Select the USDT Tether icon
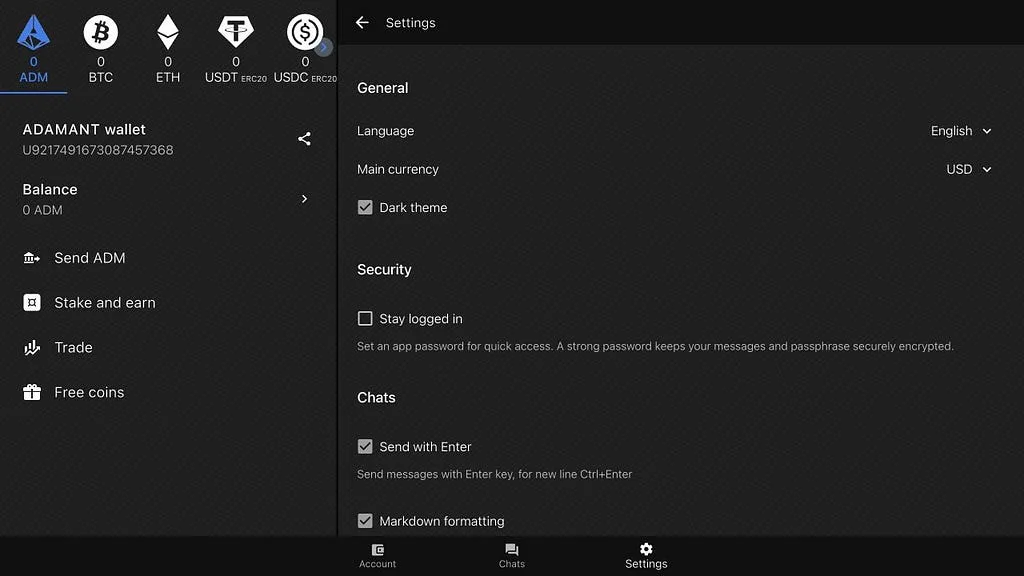Screen dimensions: 1024x576 tap(236, 31)
